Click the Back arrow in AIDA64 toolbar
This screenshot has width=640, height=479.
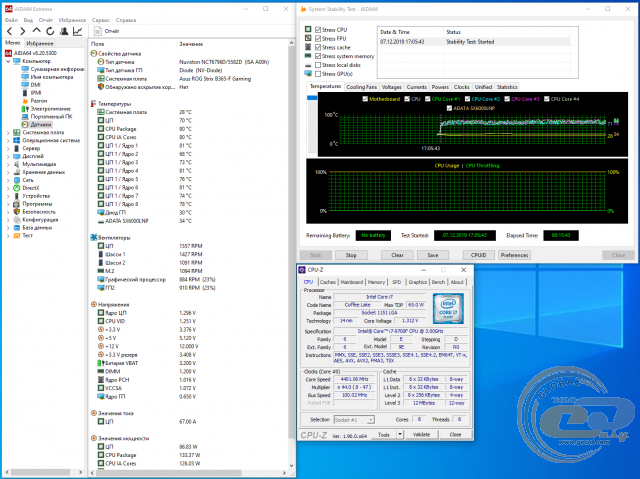click(10, 31)
